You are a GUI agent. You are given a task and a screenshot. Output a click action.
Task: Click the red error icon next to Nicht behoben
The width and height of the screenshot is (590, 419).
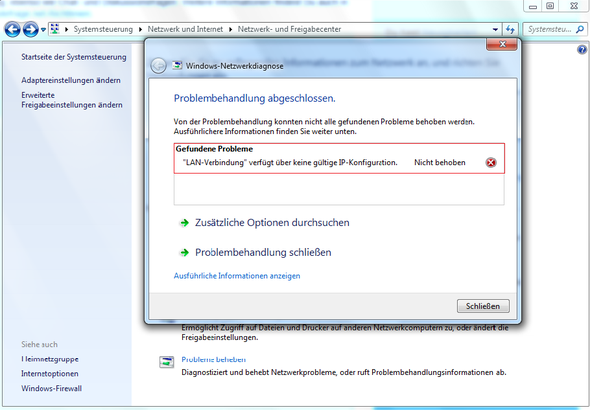pos(491,162)
